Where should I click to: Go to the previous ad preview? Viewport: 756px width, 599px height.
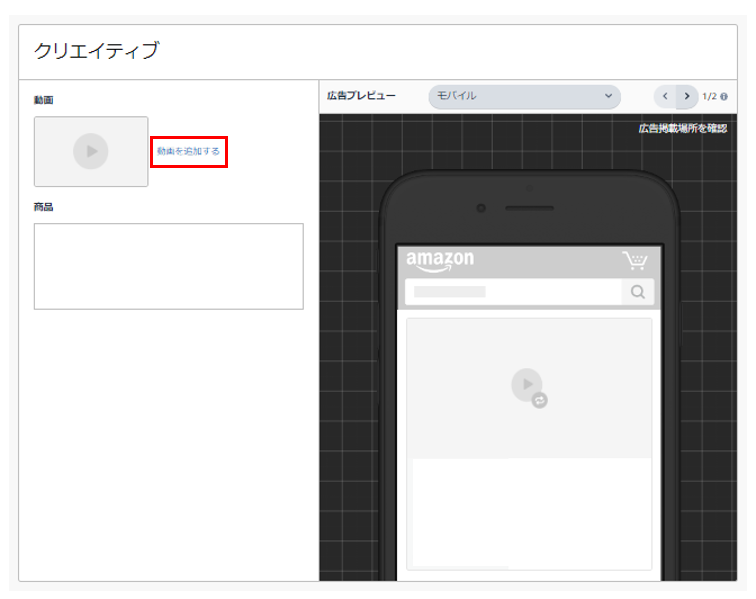(x=665, y=96)
